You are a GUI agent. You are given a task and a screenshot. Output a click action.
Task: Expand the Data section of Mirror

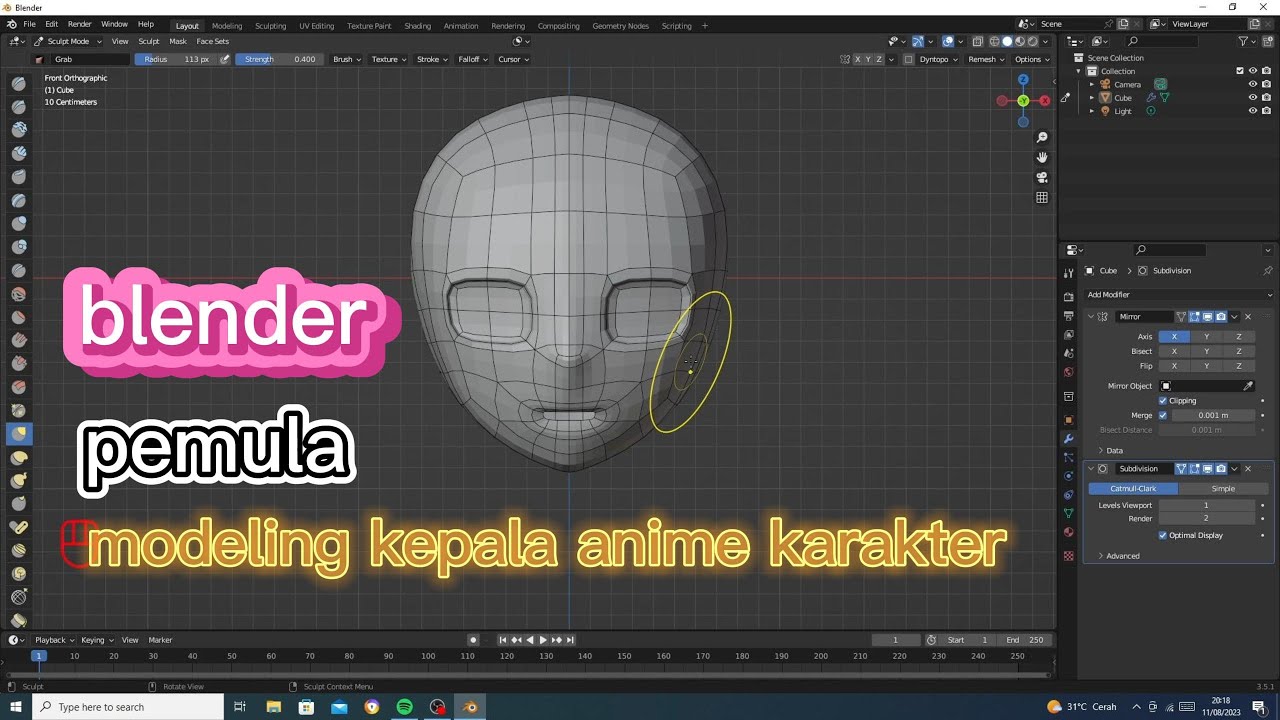point(1112,451)
